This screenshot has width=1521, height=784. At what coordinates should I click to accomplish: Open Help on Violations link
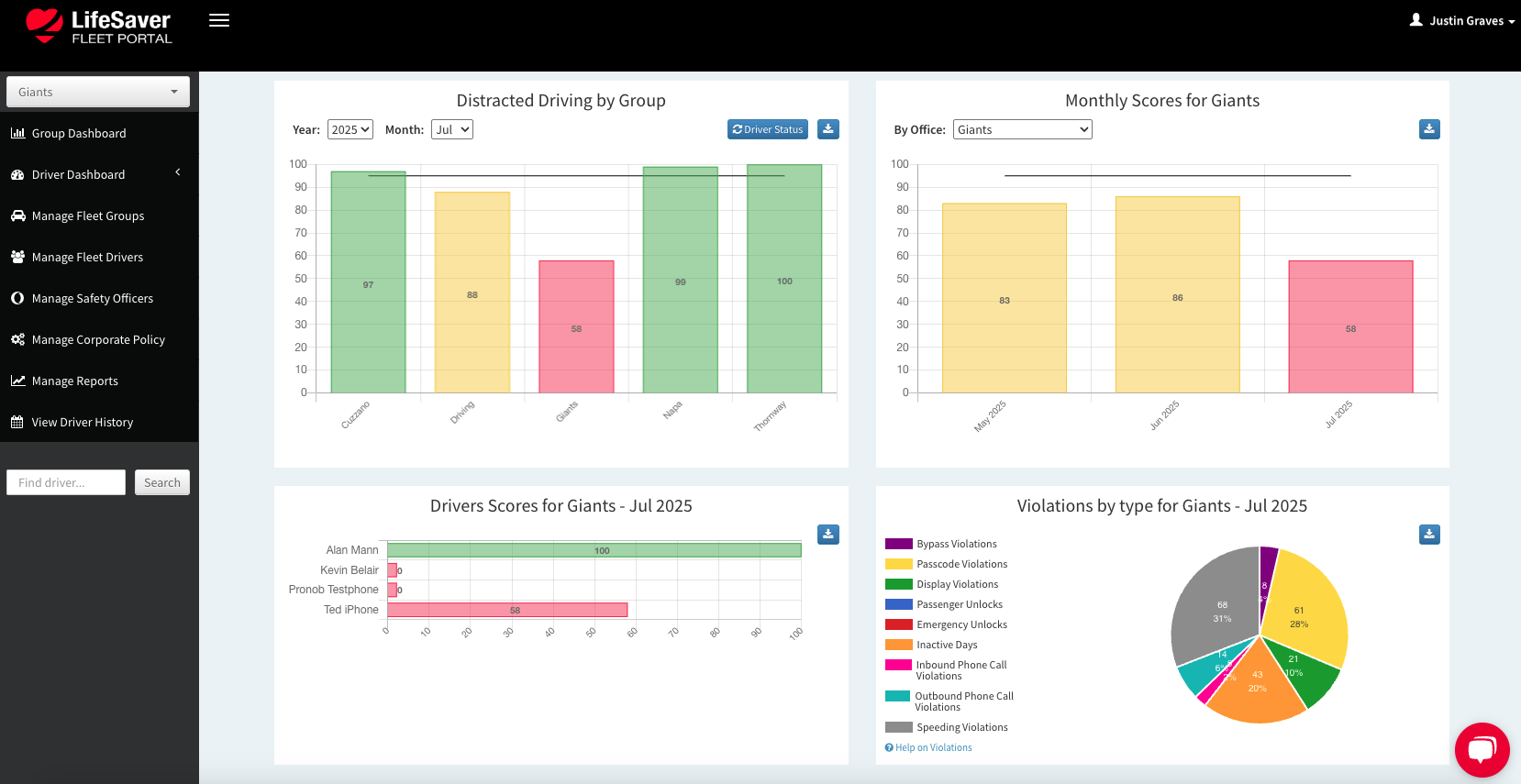932,747
